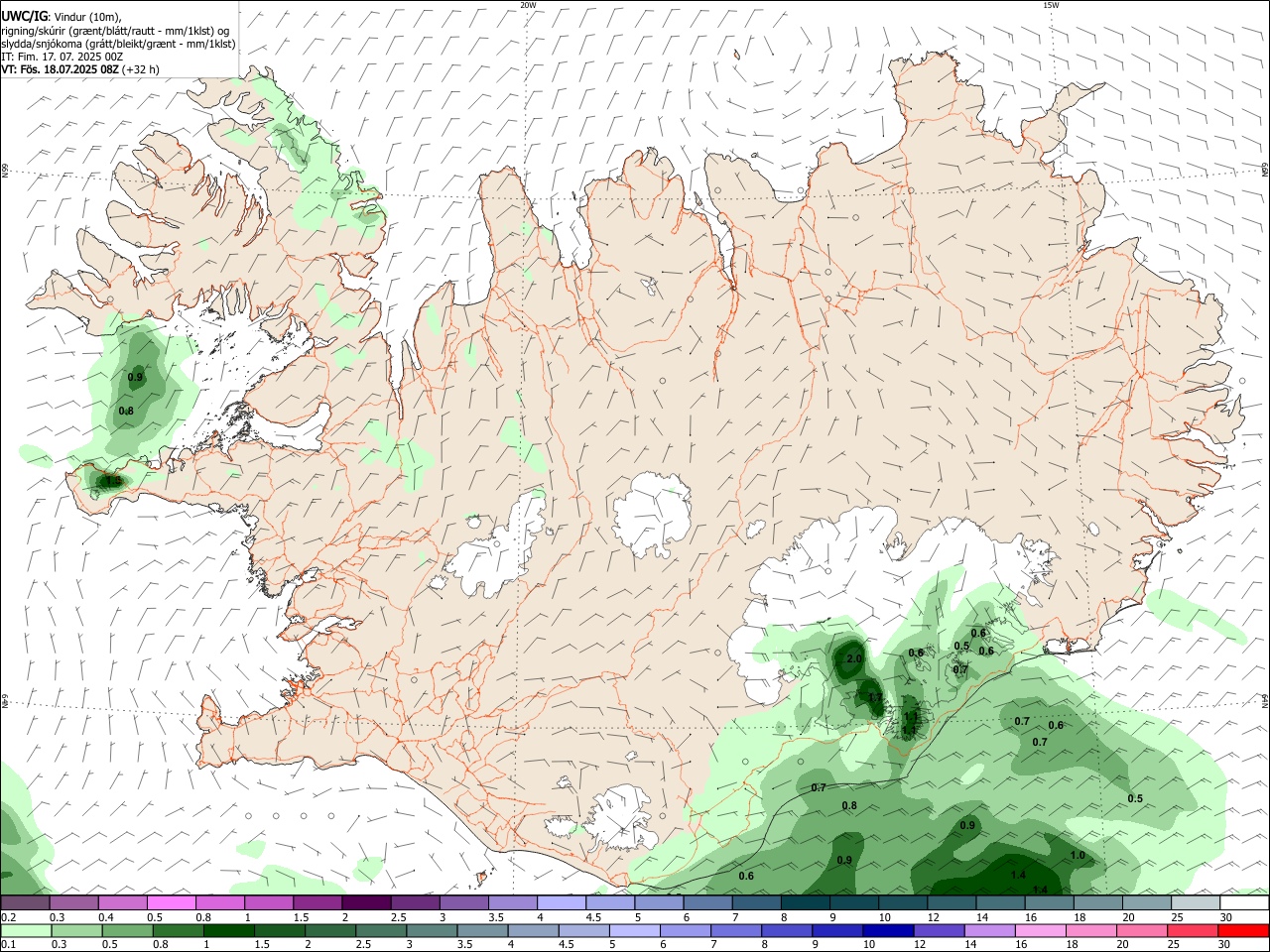This screenshot has height=952, width=1270.
Task: Click the 'IT: Fim. 17. 07. 2025 00Z' line
Action: 62,57
